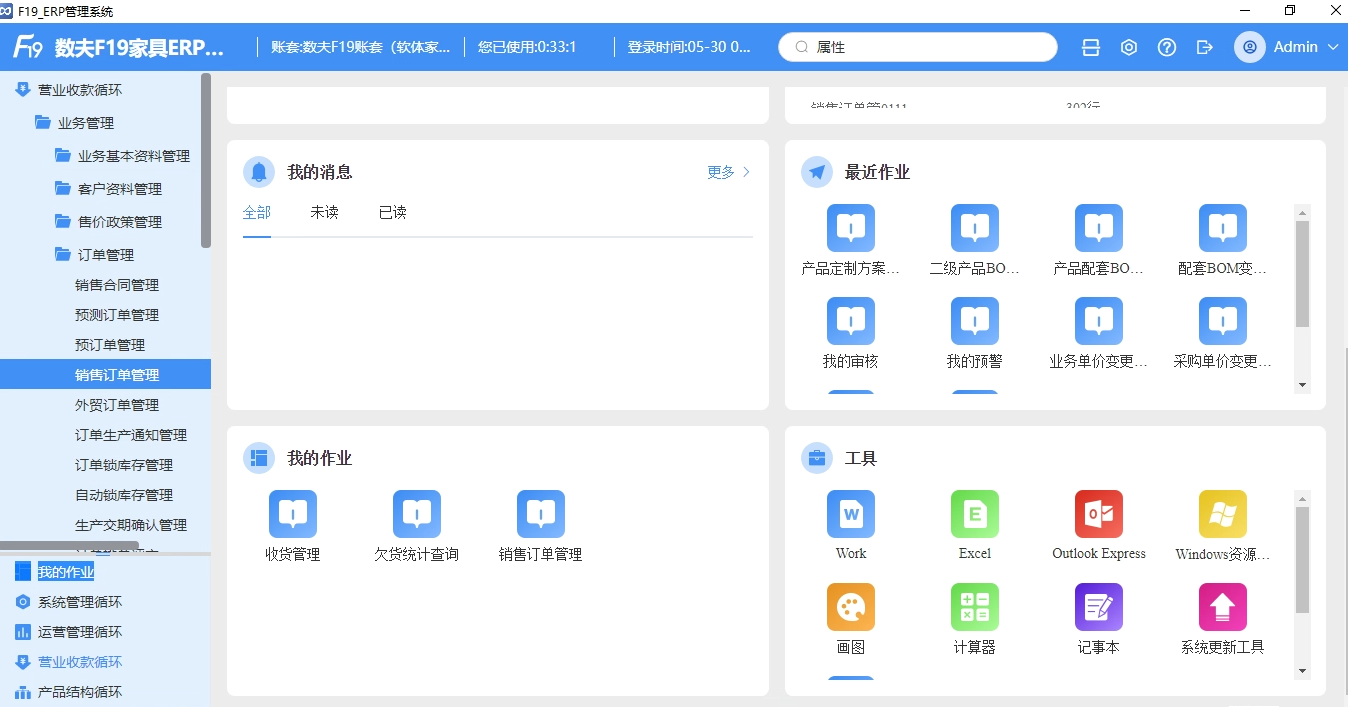Viewport: 1348px width, 707px height.
Task: Open 订单生产通知管理 tree item
Action: [131, 435]
